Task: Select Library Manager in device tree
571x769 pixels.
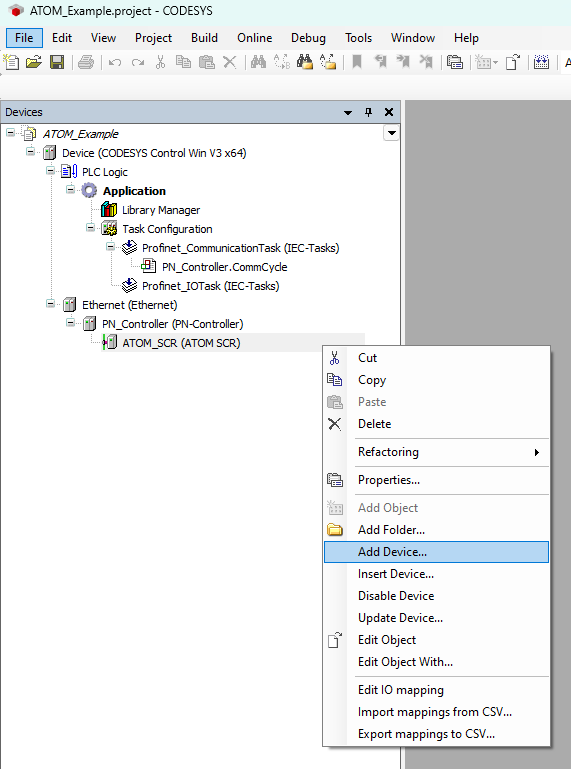Action: [x=161, y=210]
